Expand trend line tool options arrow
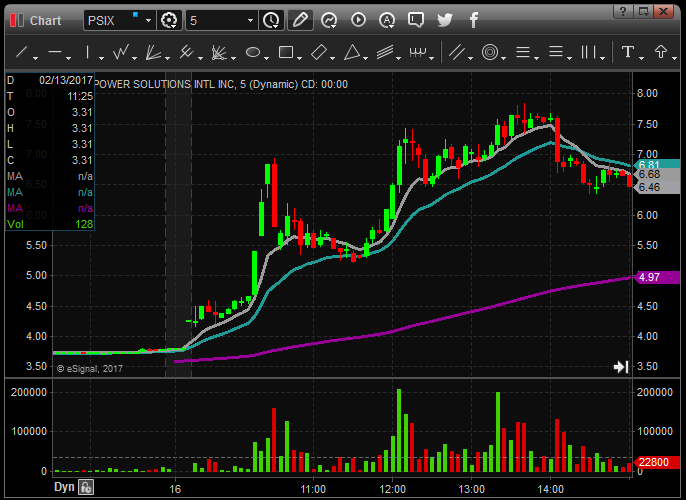 35,58
